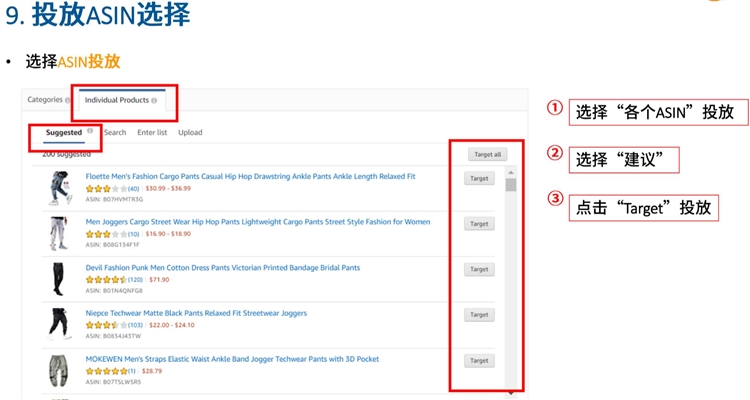Click the Niepce Techwear pants thumbnail
This screenshot has width=750, height=400.
pyautogui.click(x=59, y=324)
